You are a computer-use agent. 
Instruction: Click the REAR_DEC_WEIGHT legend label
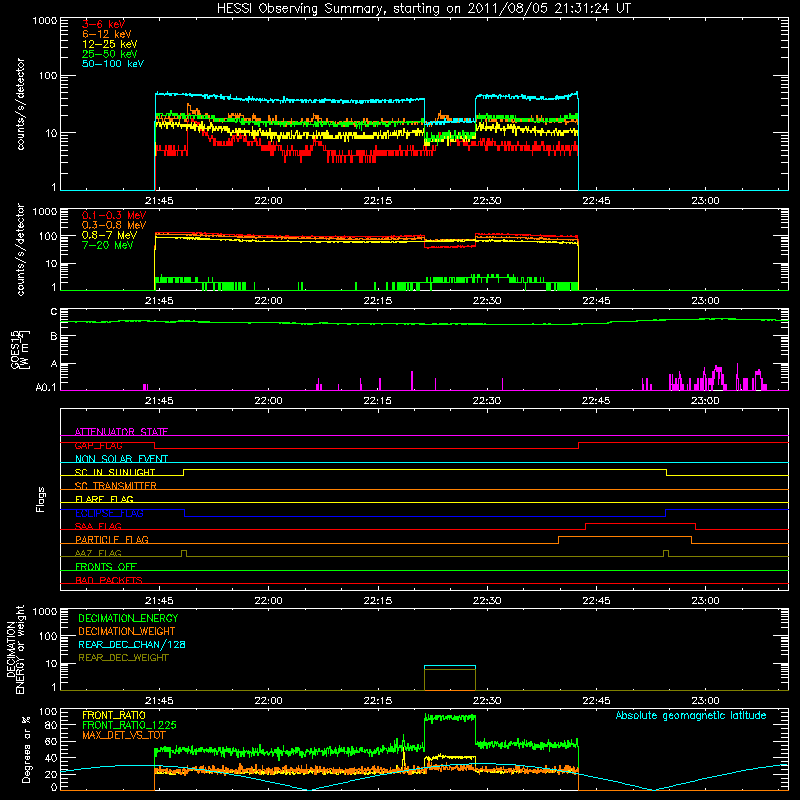123,658
